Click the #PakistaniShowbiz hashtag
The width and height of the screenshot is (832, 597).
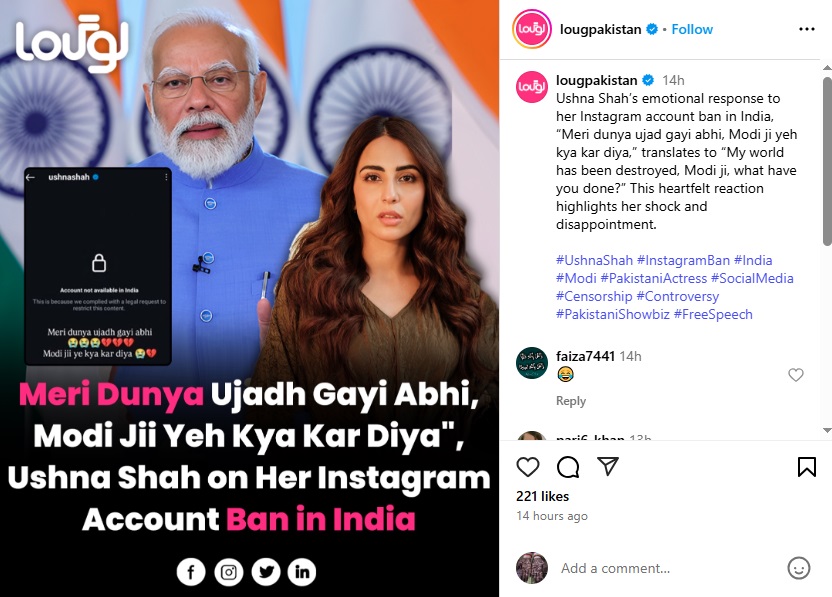(613, 314)
